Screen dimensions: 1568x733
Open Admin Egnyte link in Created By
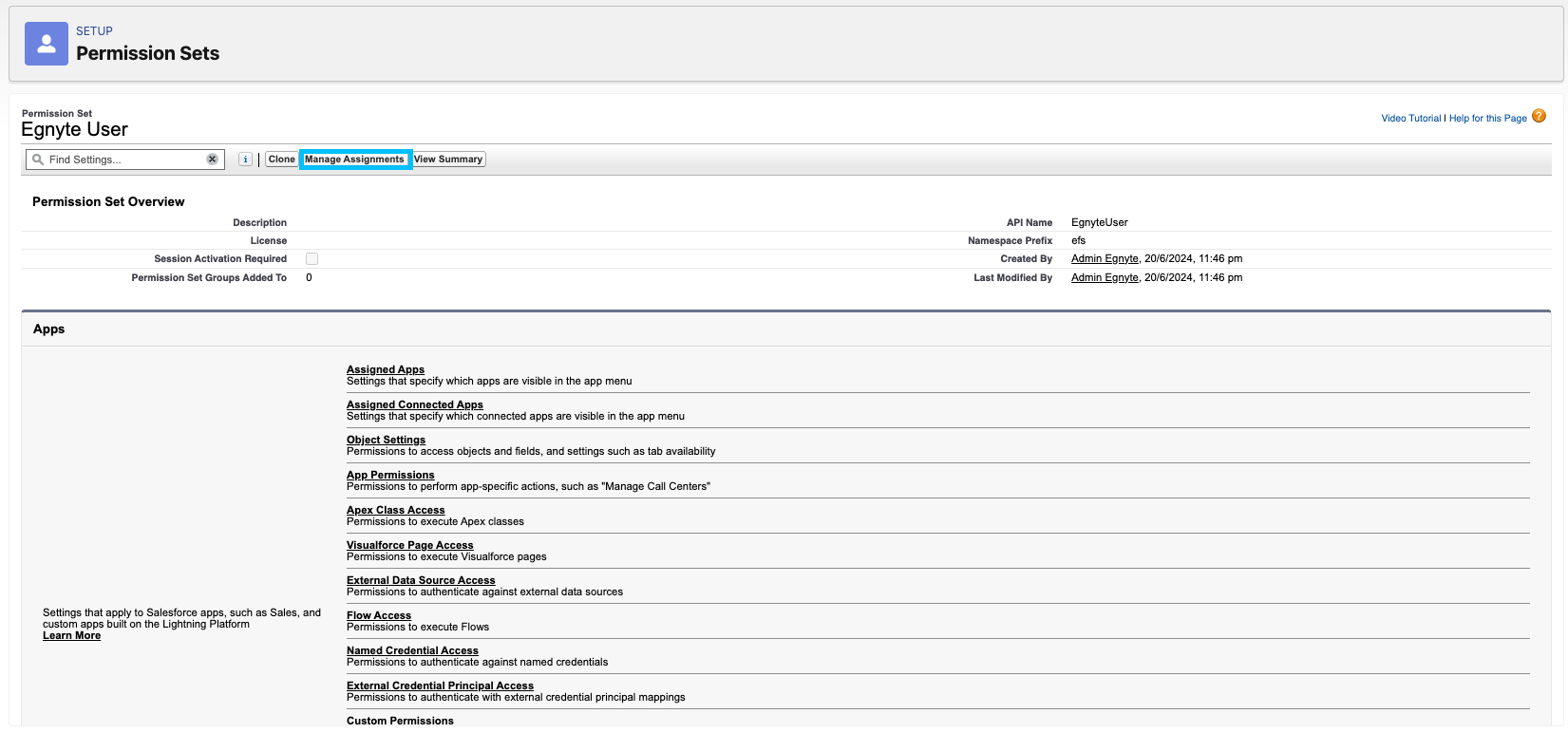tap(1105, 258)
